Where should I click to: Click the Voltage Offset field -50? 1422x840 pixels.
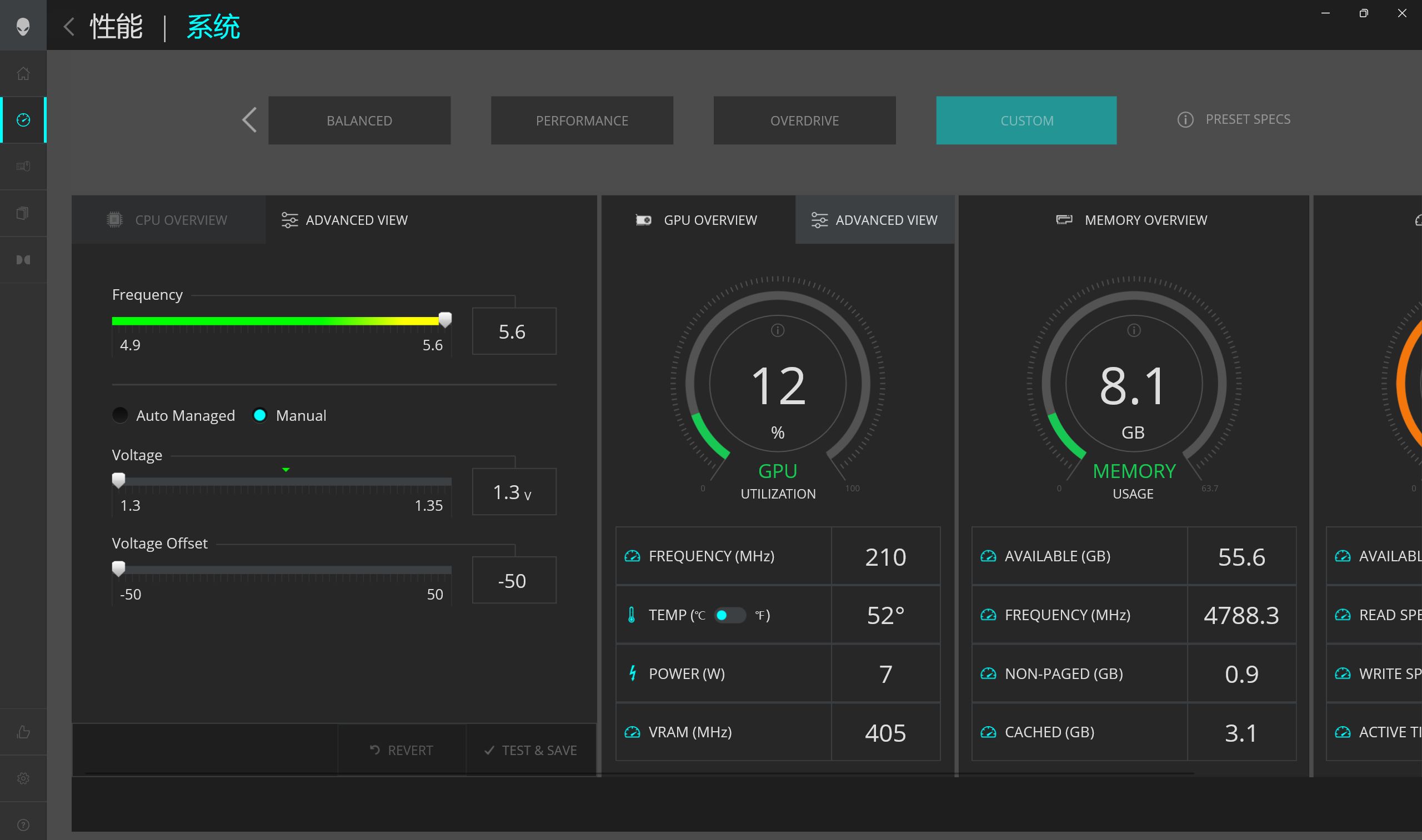[x=514, y=580]
